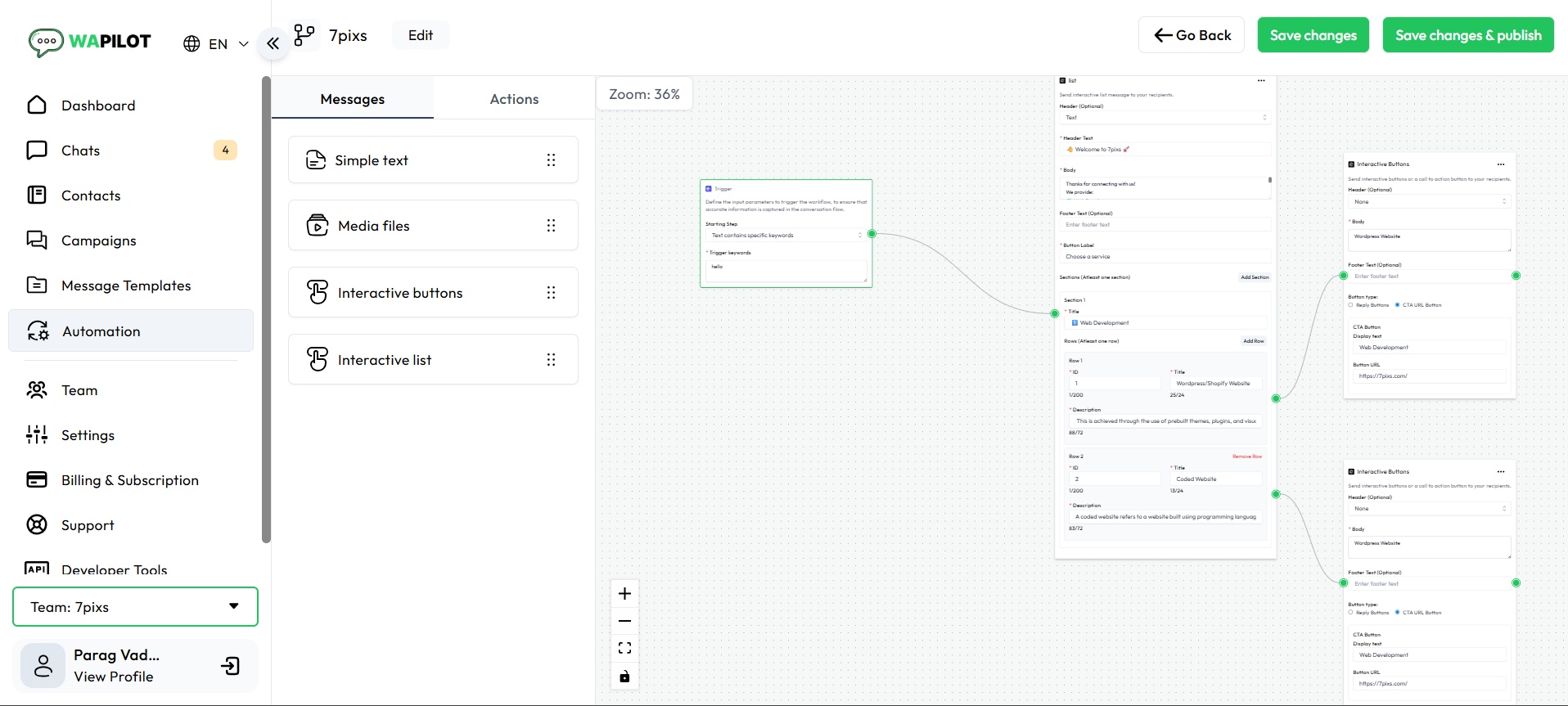Toggle the canvas lock icon
This screenshot has height=706, width=1568.
point(624,676)
